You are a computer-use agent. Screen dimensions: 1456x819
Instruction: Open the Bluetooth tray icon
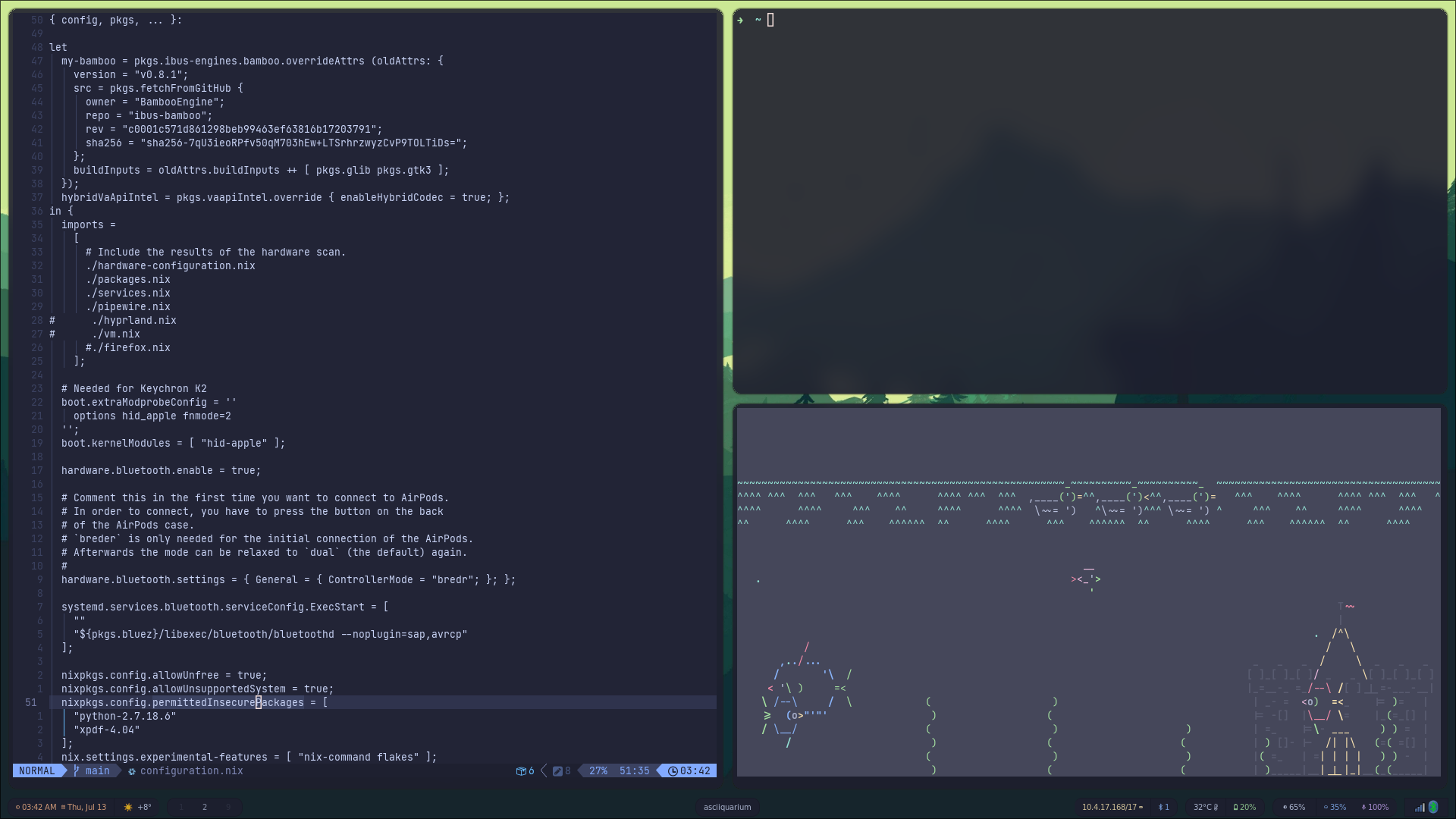pos(1432,807)
